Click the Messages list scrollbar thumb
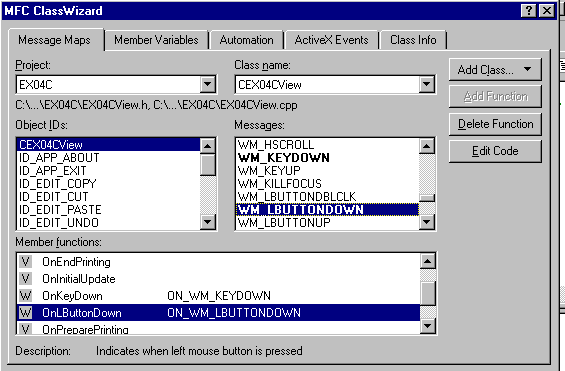Screen dimensions: 565x371 (427, 198)
